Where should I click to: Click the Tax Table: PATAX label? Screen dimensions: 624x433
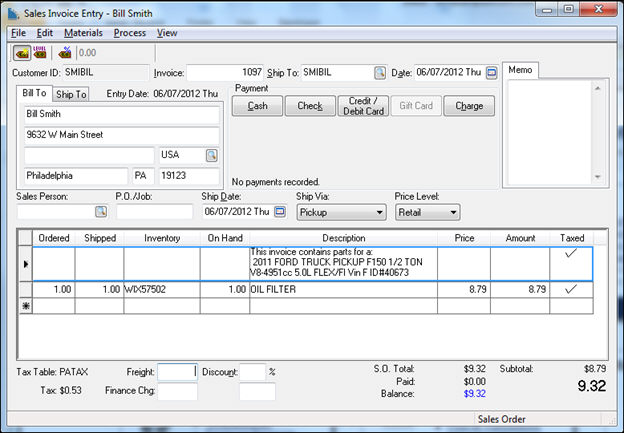52,372
